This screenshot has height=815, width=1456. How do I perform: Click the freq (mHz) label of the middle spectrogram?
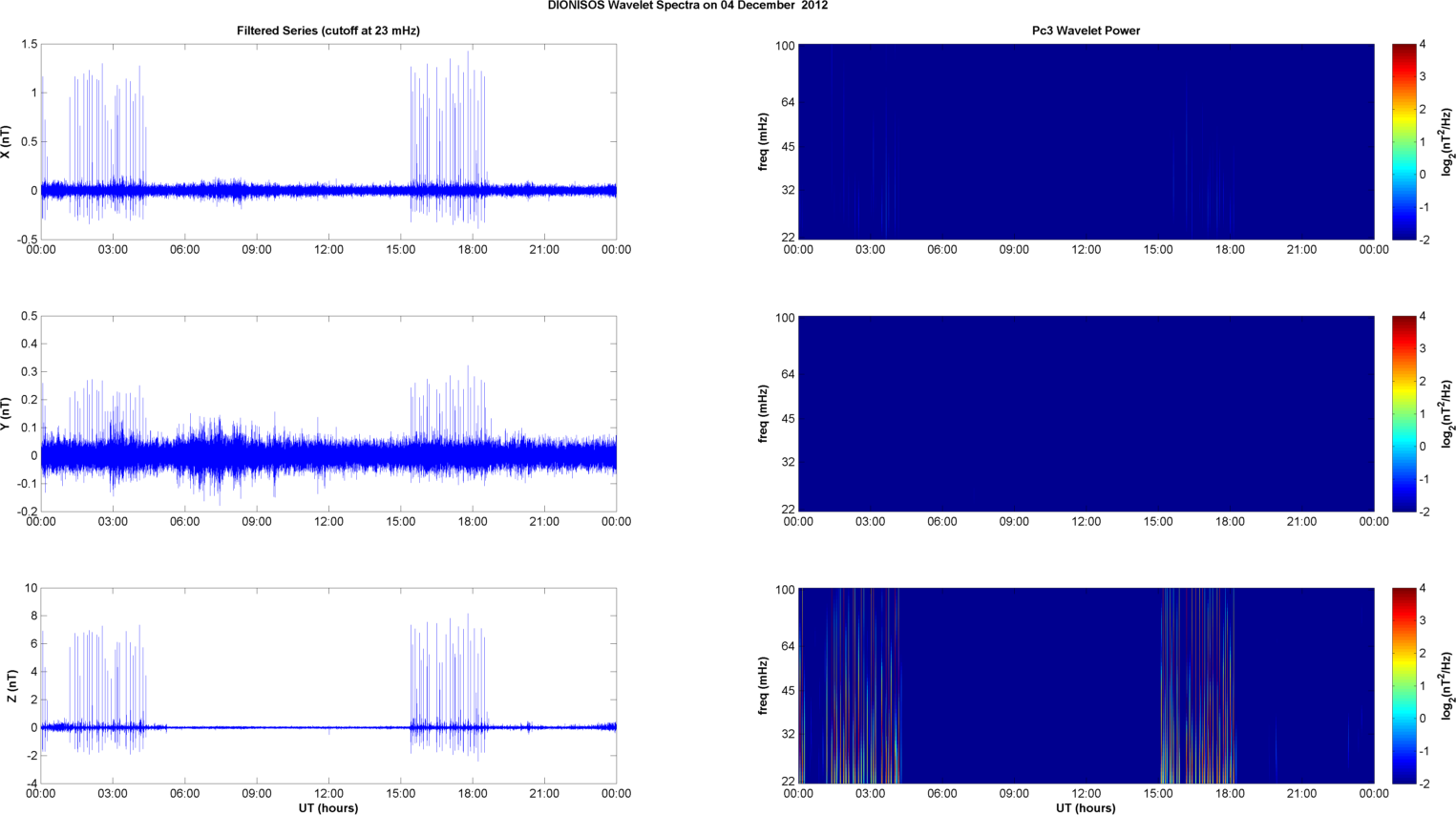[x=763, y=414]
